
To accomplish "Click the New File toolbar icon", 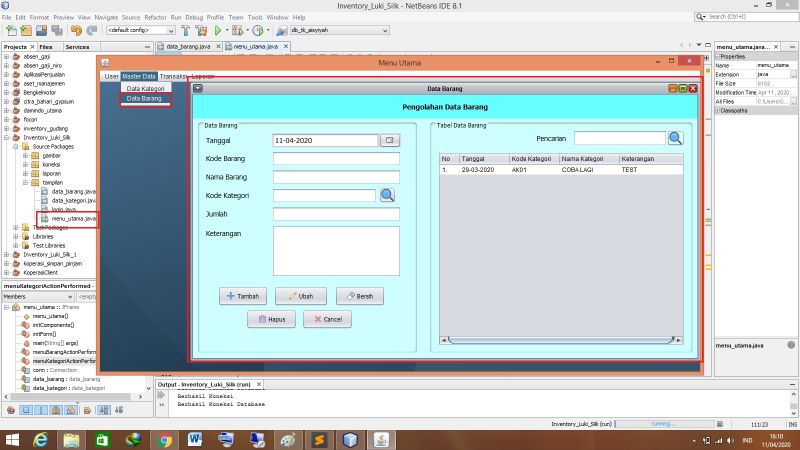I will (x=11, y=31).
